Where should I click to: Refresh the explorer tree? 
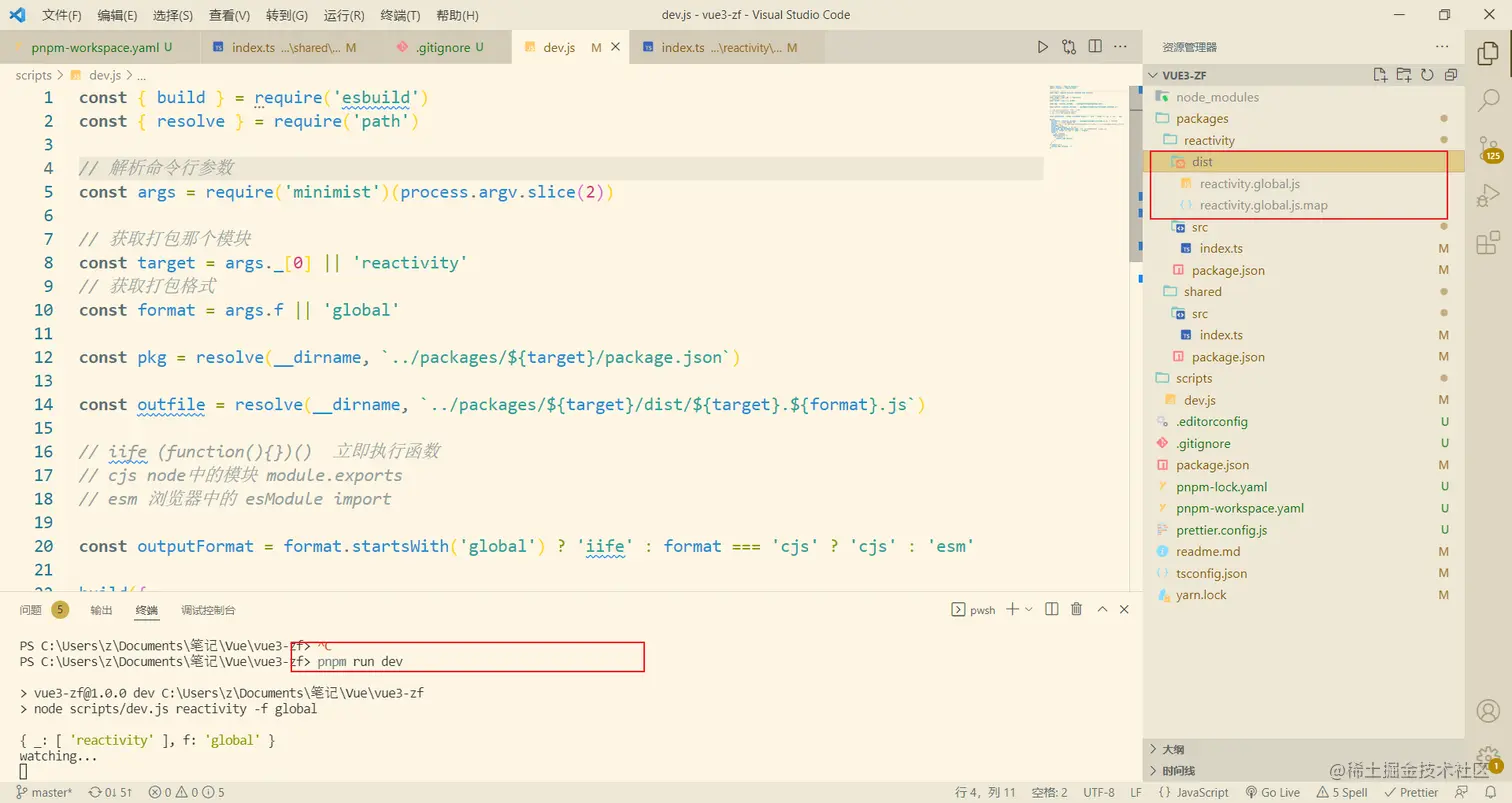1427,75
